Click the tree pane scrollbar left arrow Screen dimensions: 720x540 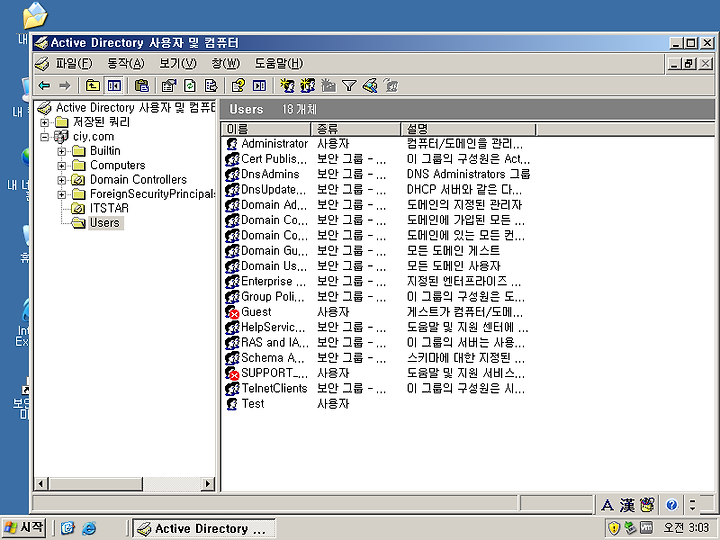click(41, 484)
